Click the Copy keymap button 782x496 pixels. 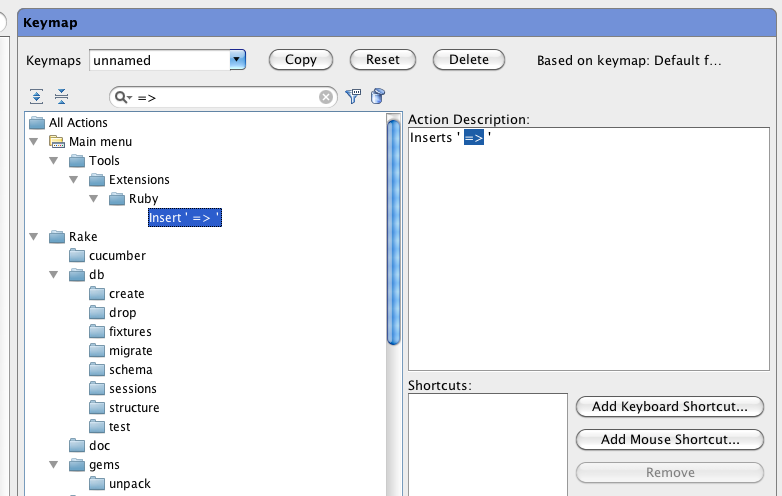pyautogui.click(x=301, y=60)
